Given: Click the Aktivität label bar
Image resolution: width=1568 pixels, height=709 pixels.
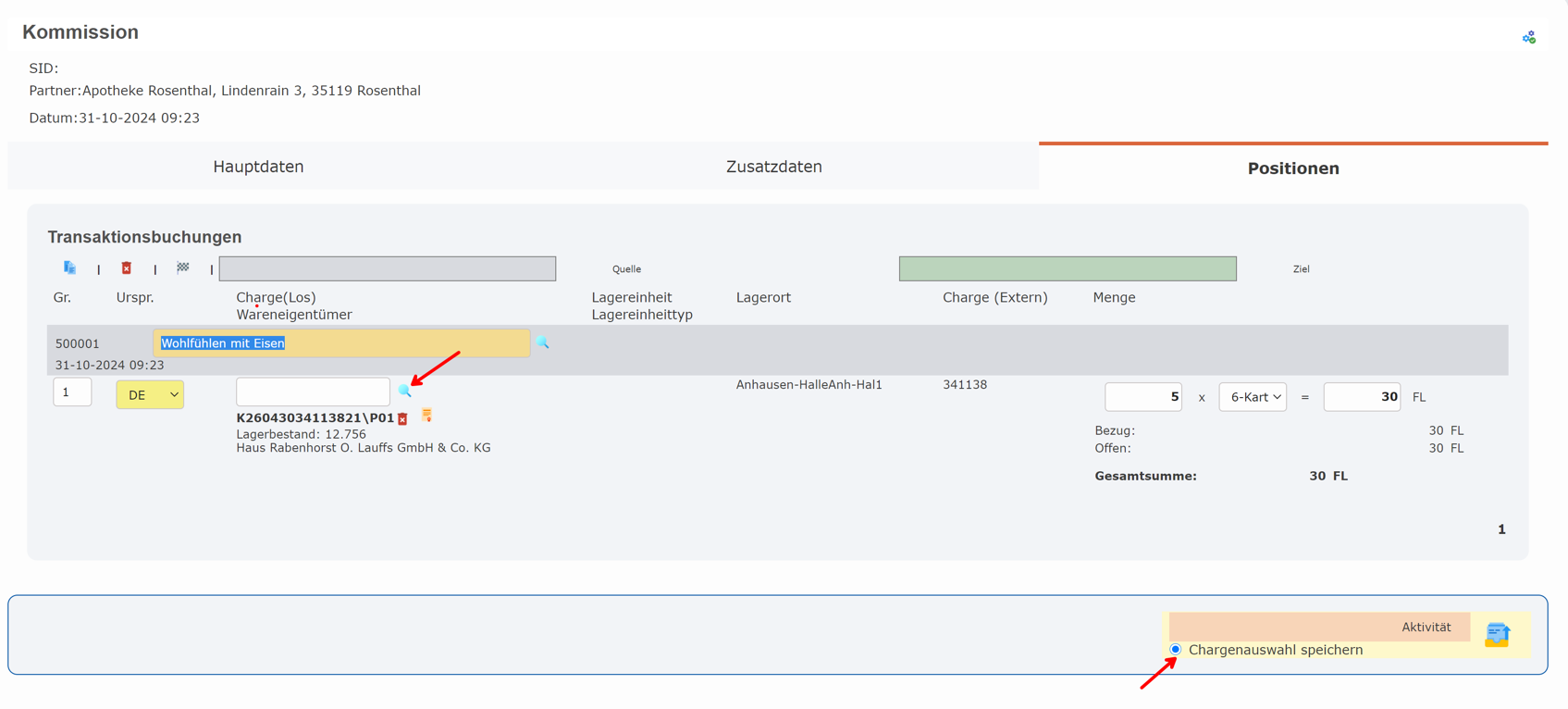Looking at the screenshot, I should 1319,627.
